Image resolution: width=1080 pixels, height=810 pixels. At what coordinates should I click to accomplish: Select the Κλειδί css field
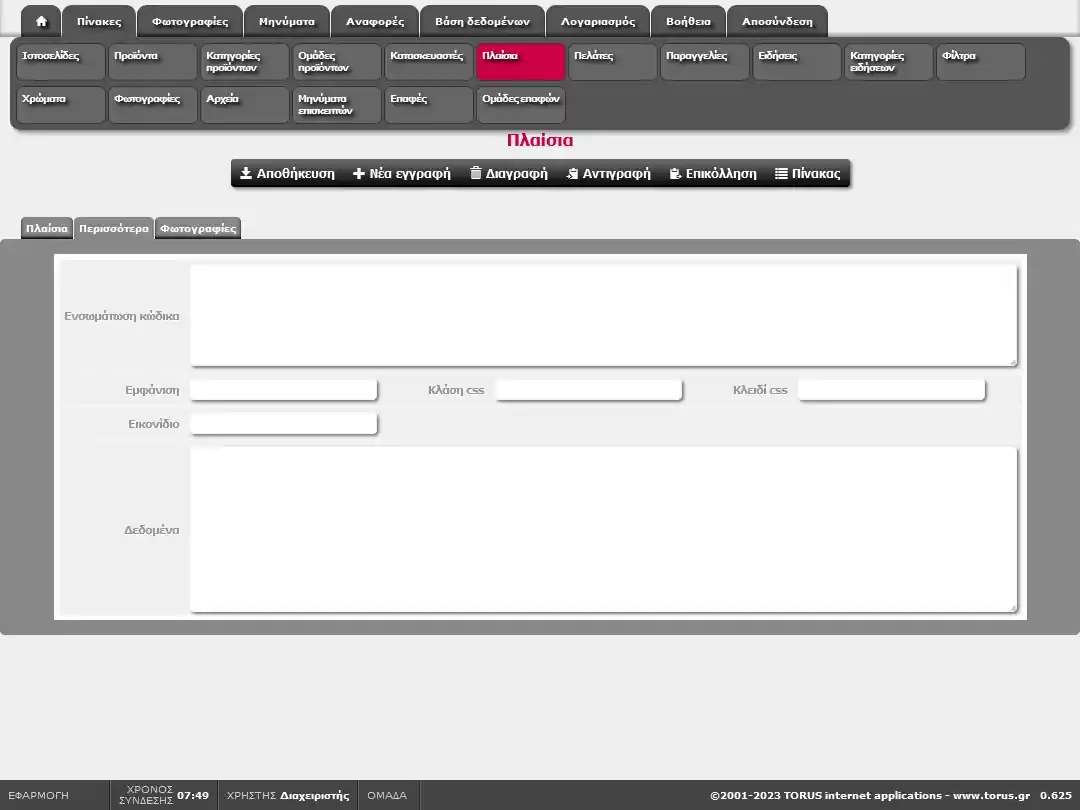[x=891, y=390]
